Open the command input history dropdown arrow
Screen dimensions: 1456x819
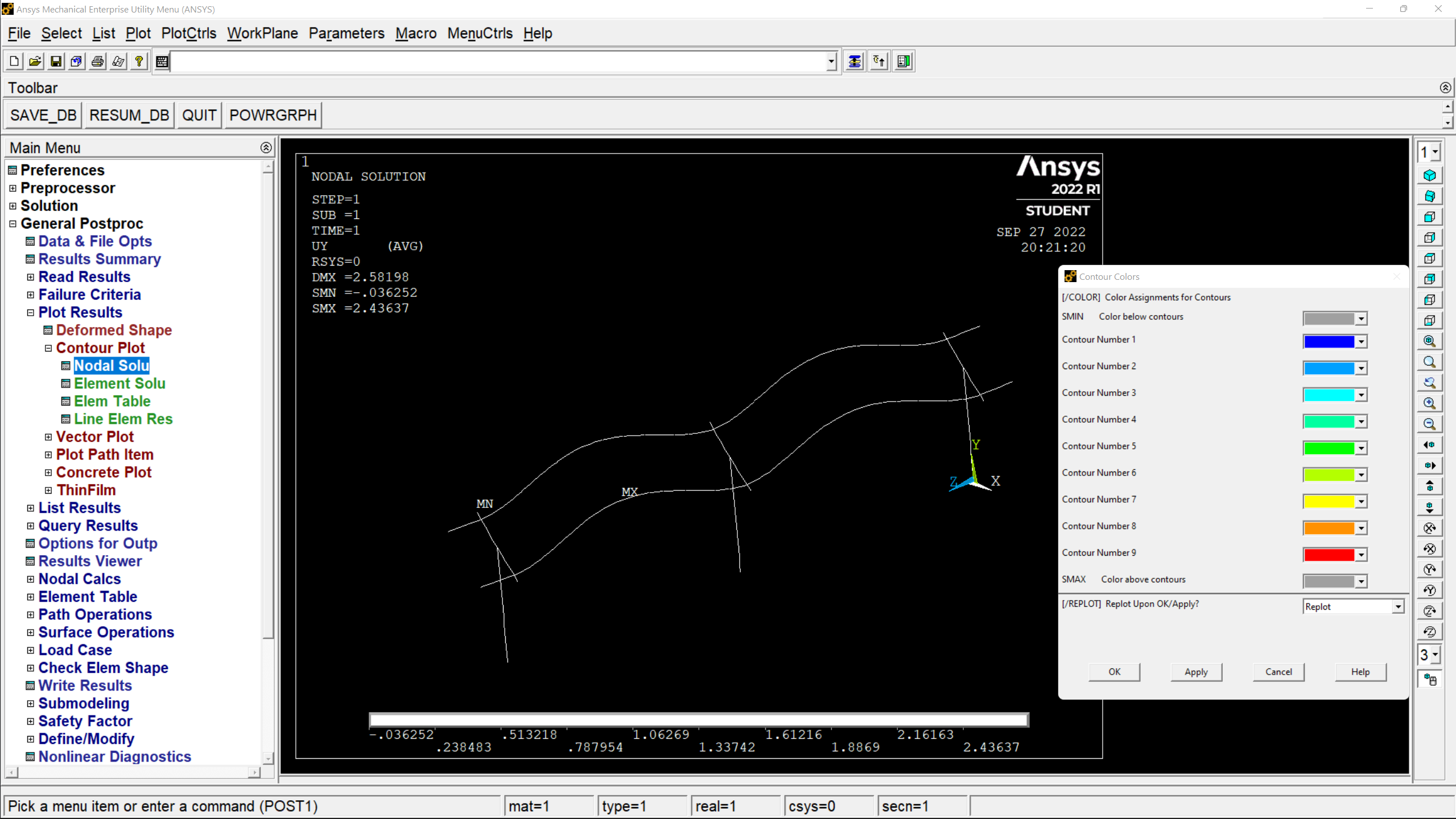(x=831, y=61)
